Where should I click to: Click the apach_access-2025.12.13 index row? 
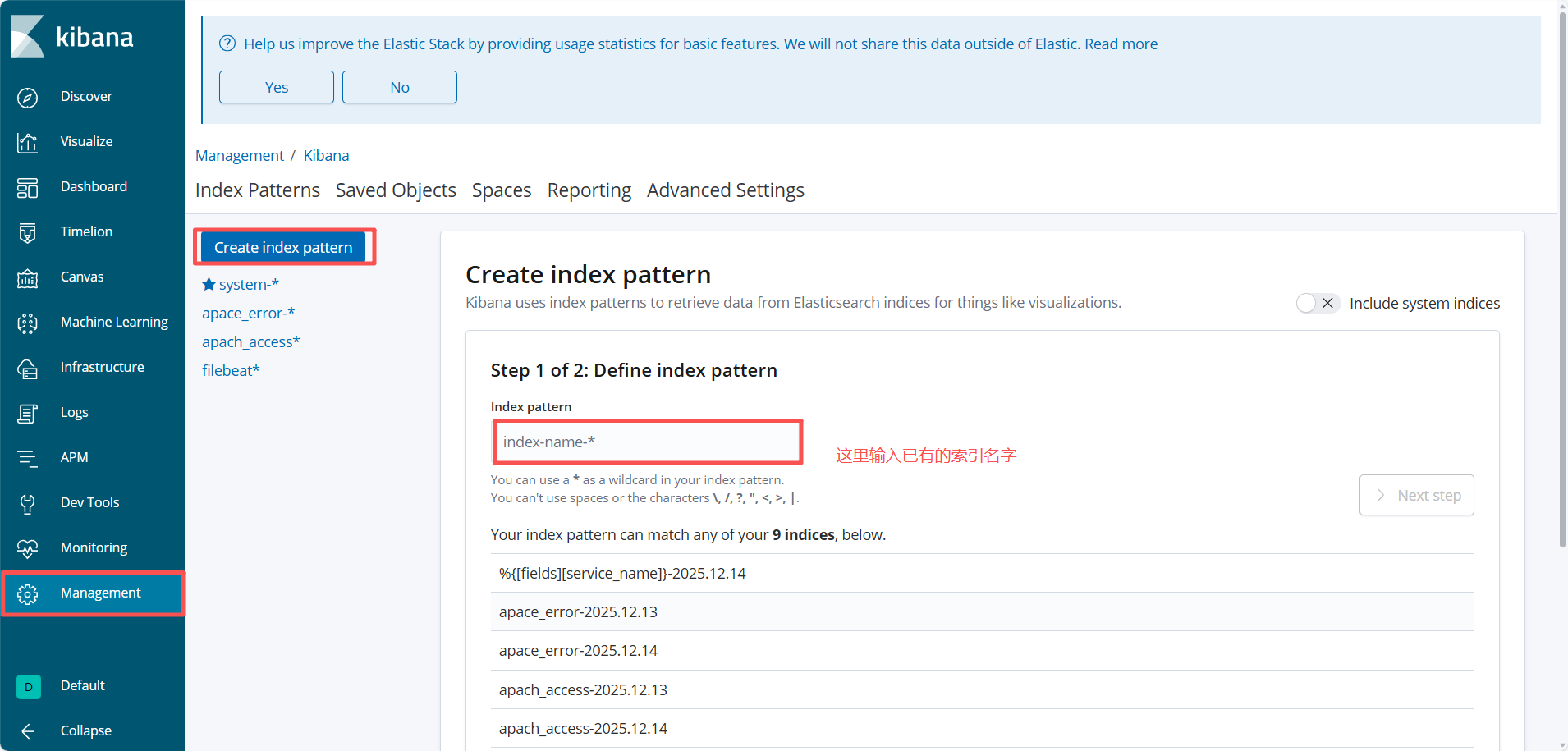pyautogui.click(x=983, y=689)
